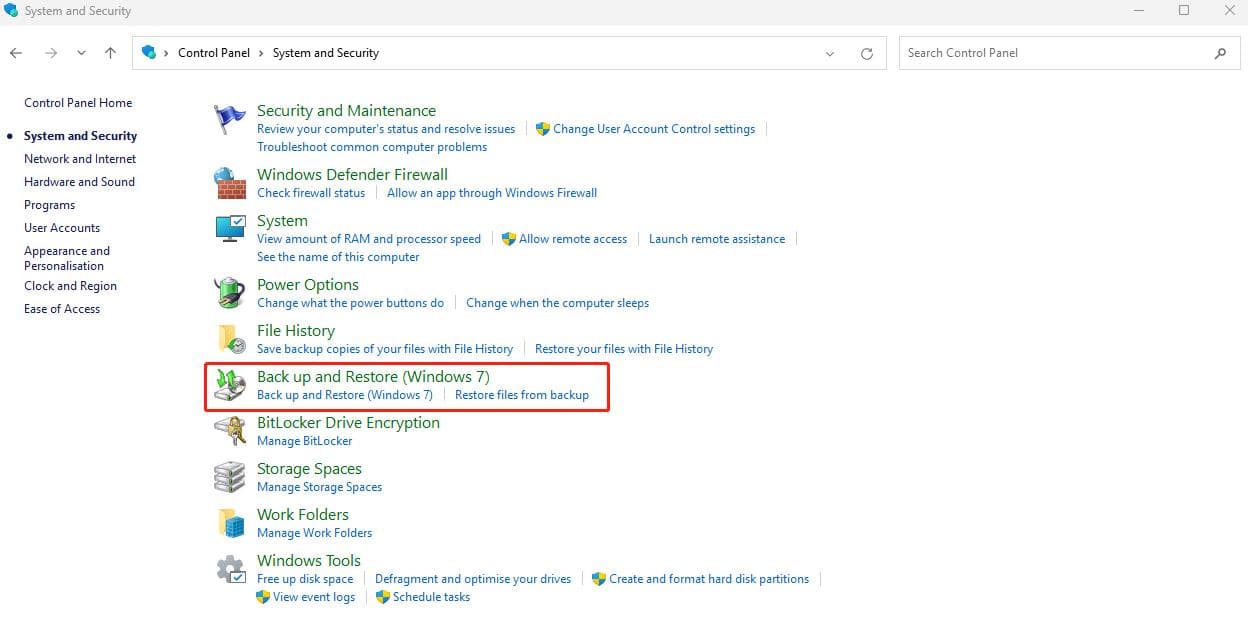Open the Power Options heading
Screen dimensions: 1248x620
click(308, 285)
